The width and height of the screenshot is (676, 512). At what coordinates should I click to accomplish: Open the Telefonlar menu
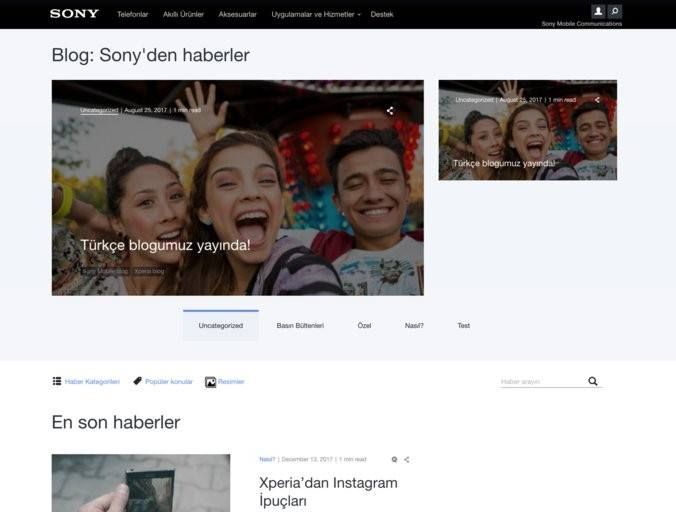pyautogui.click(x=133, y=14)
